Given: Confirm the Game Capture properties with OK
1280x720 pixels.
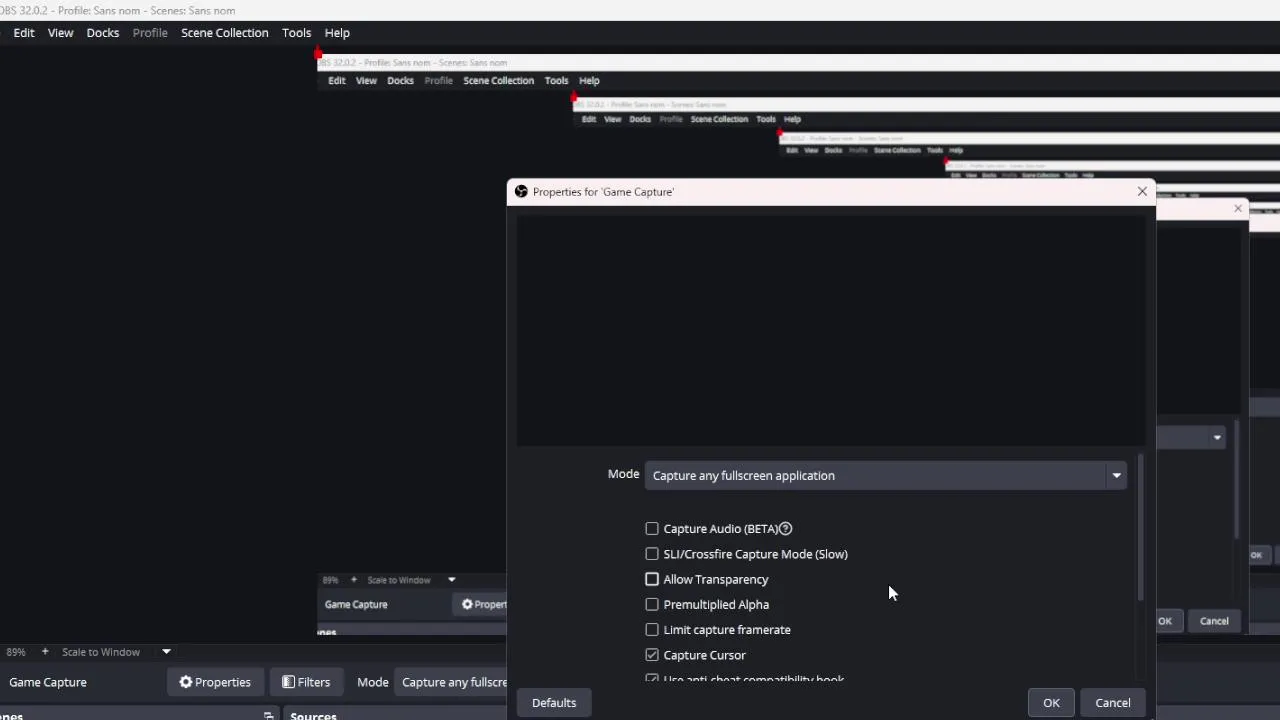Looking at the screenshot, I should (x=1051, y=703).
